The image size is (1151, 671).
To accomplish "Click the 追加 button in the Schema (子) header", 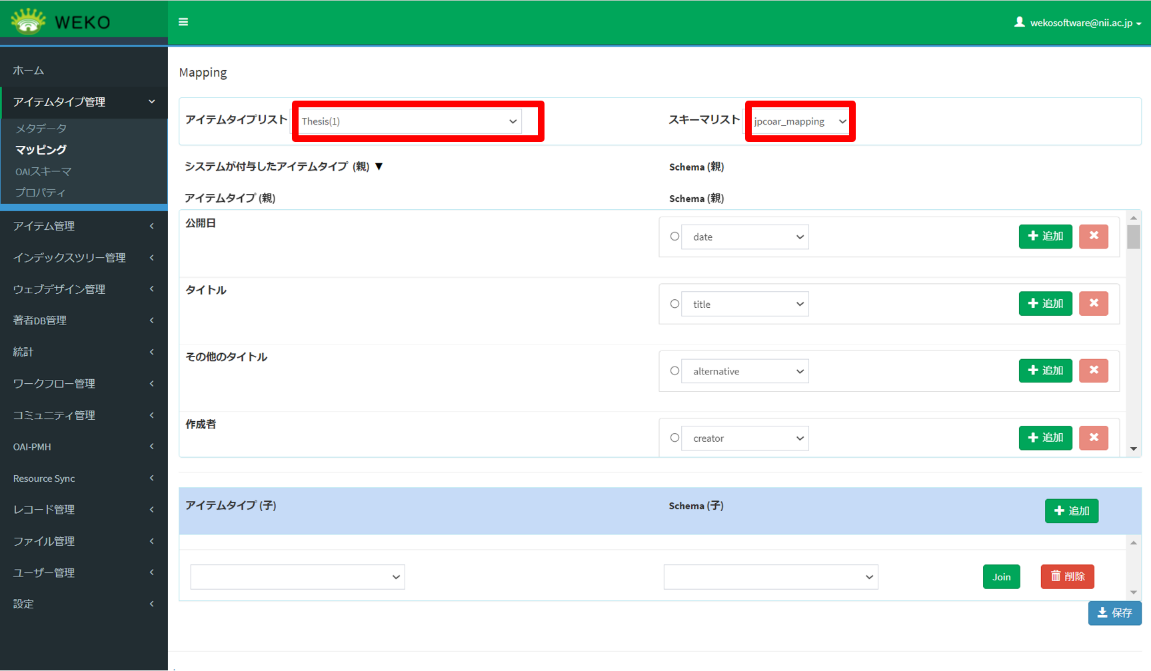I will tap(1071, 511).
